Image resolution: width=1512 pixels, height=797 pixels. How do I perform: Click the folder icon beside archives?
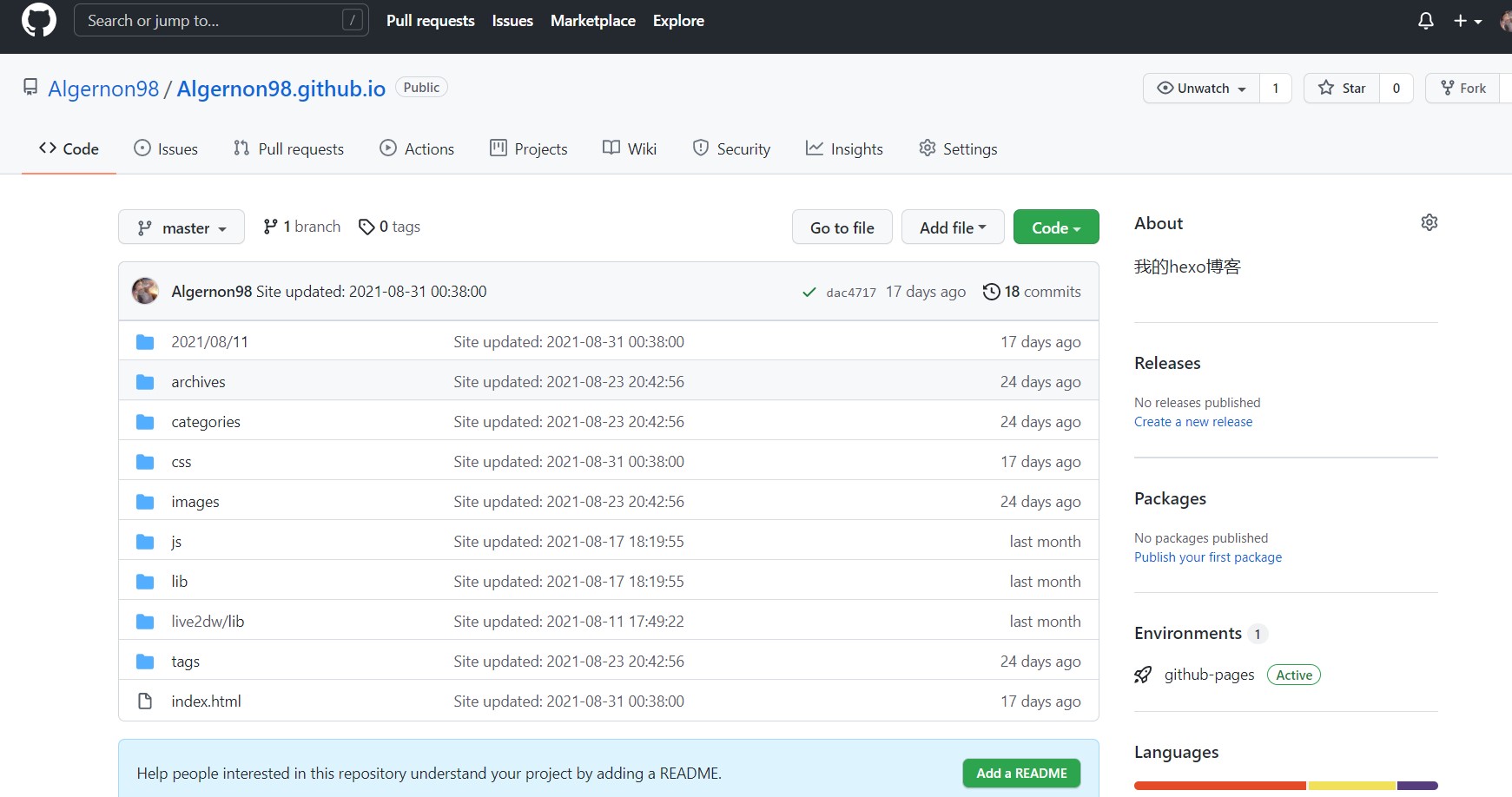tap(145, 382)
